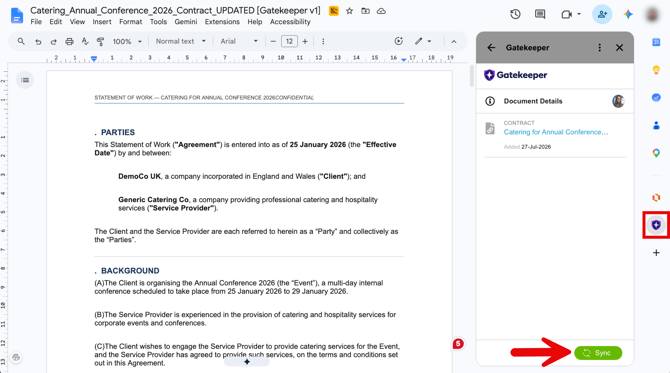The height and width of the screenshot is (373, 670).
Task: Decrease the font size
Action: 273,41
